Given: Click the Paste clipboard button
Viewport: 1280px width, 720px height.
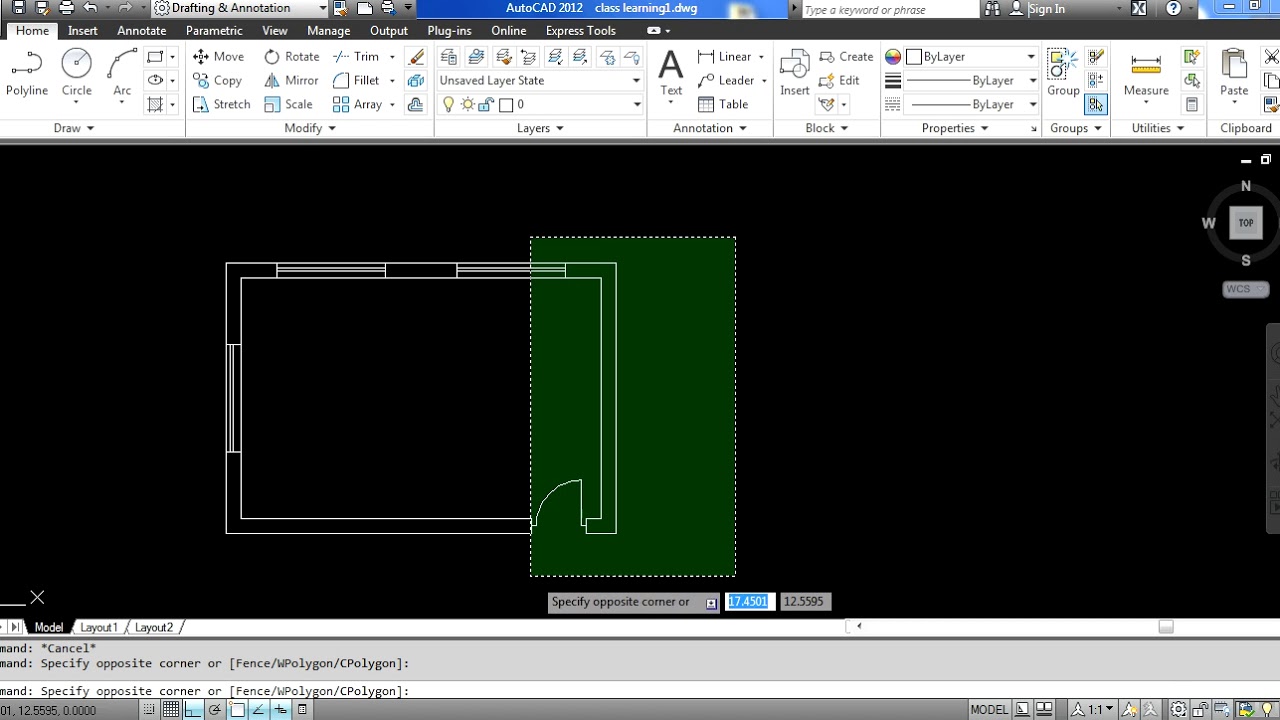Looking at the screenshot, I should (1234, 74).
